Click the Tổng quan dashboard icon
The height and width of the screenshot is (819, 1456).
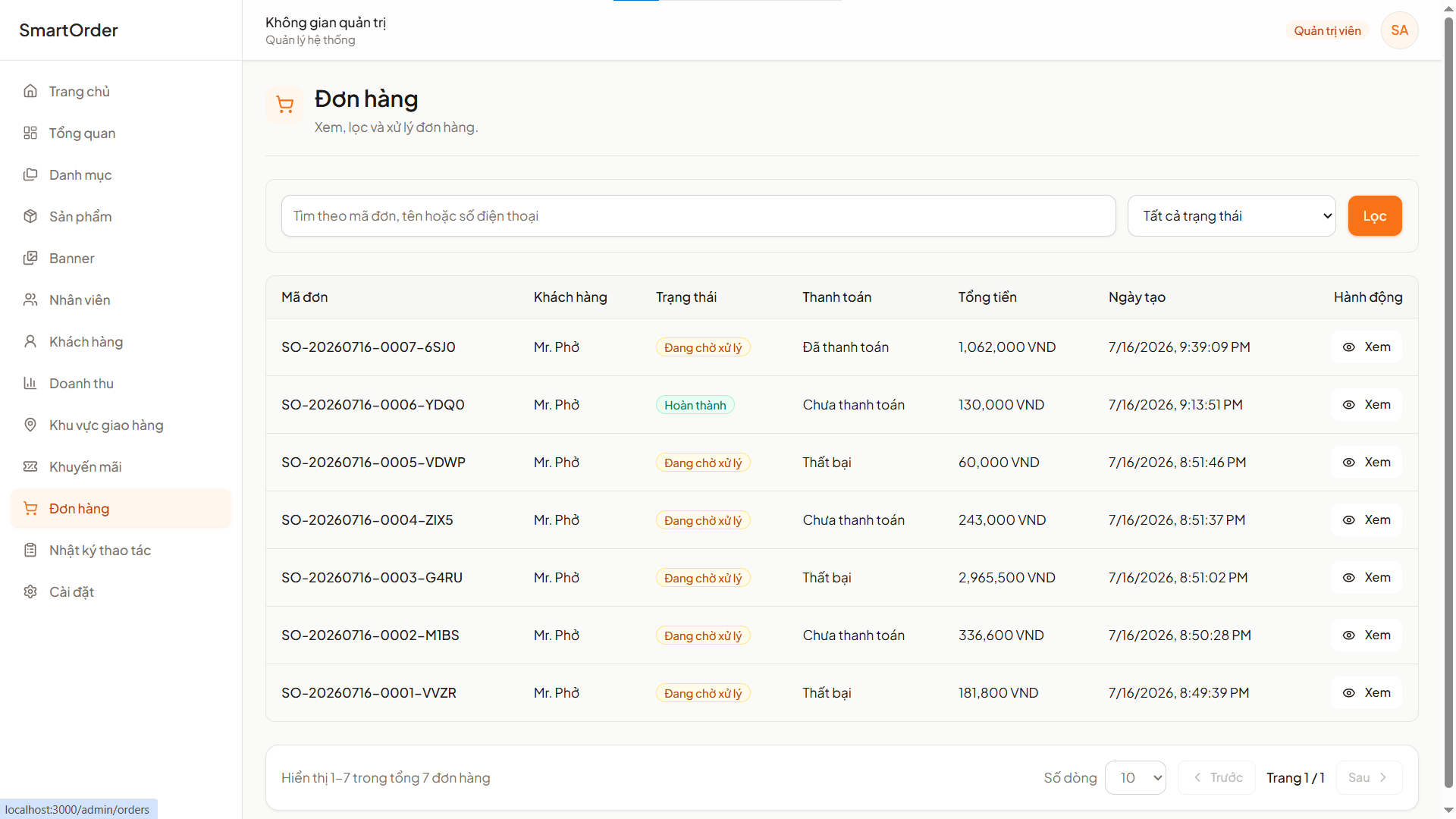coord(30,133)
